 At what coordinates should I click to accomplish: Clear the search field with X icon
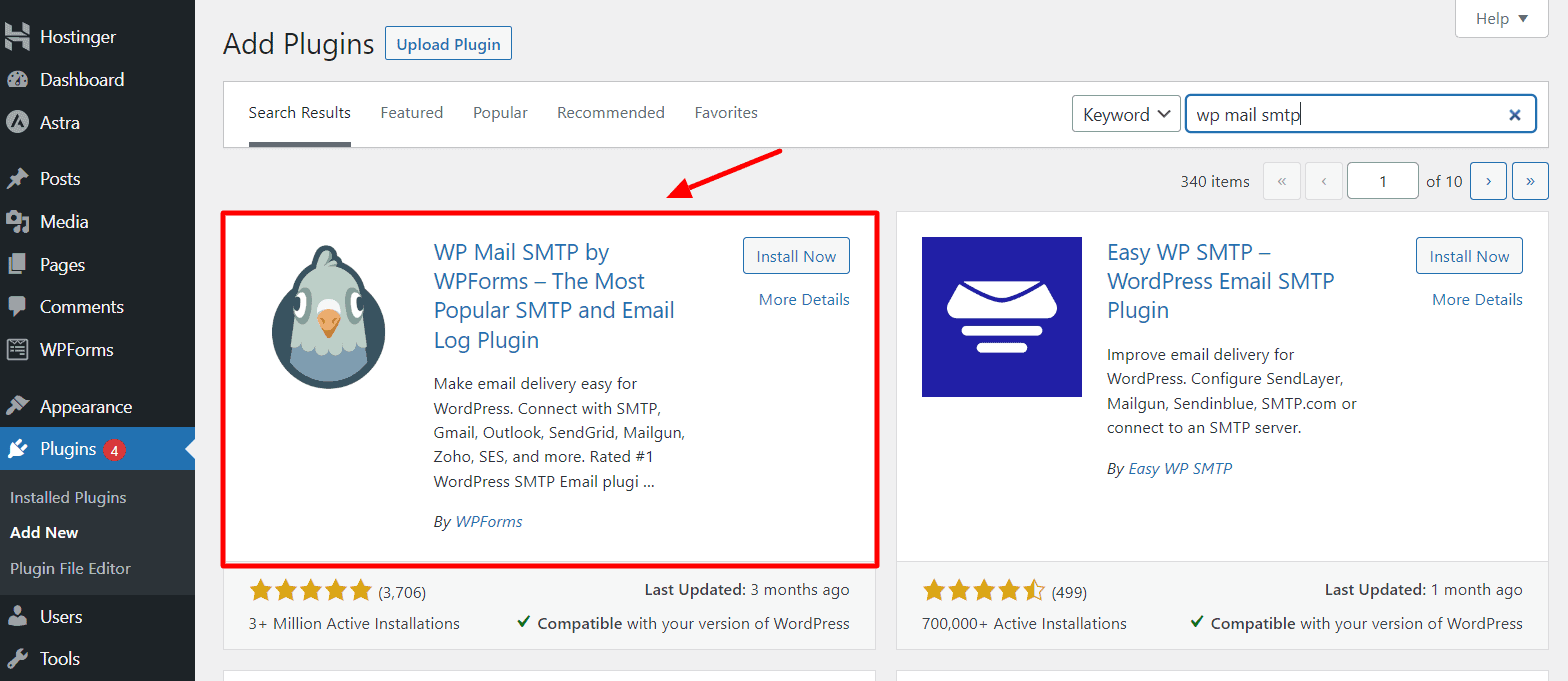[1514, 115]
